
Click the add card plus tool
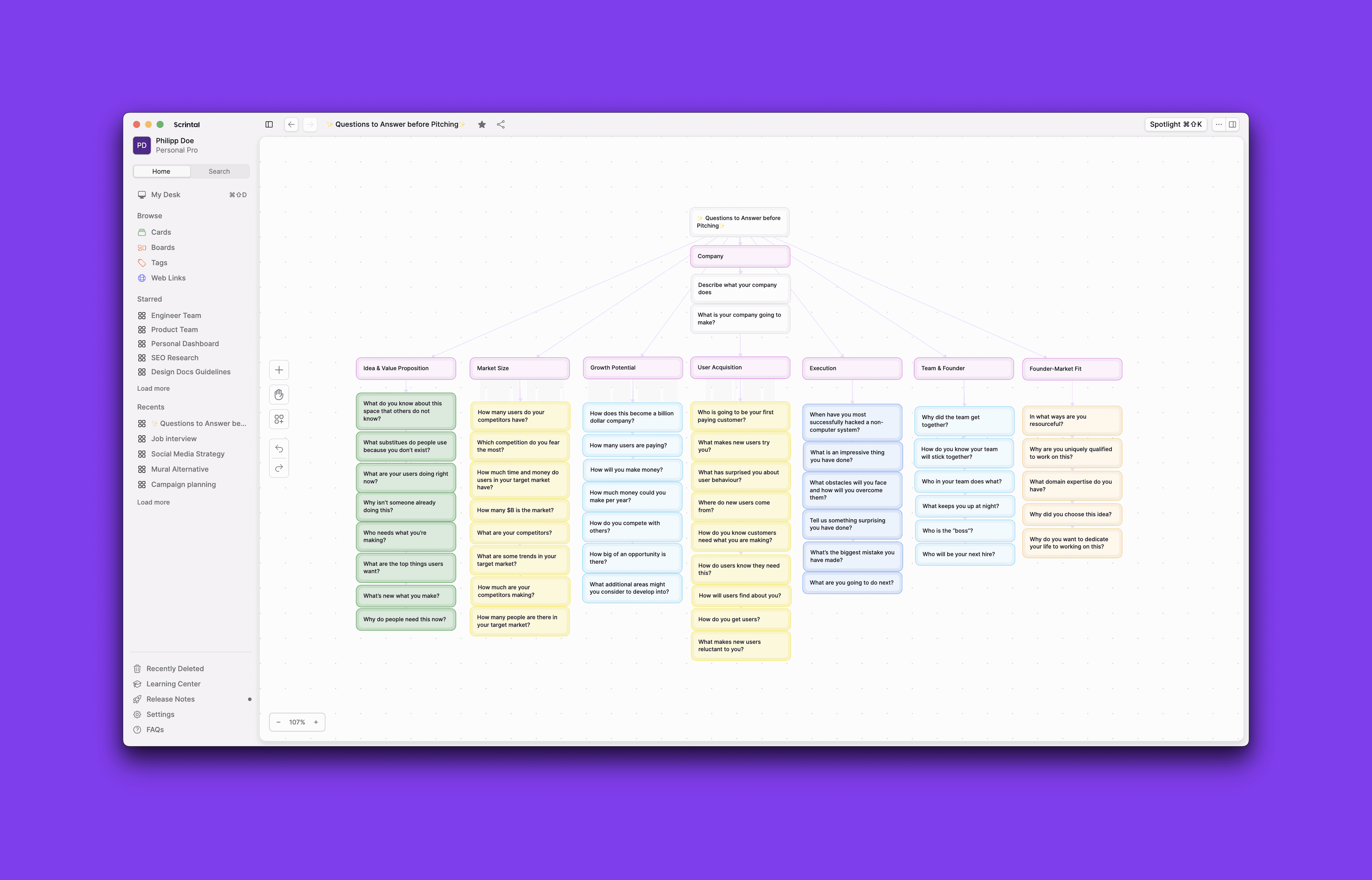tap(279, 370)
